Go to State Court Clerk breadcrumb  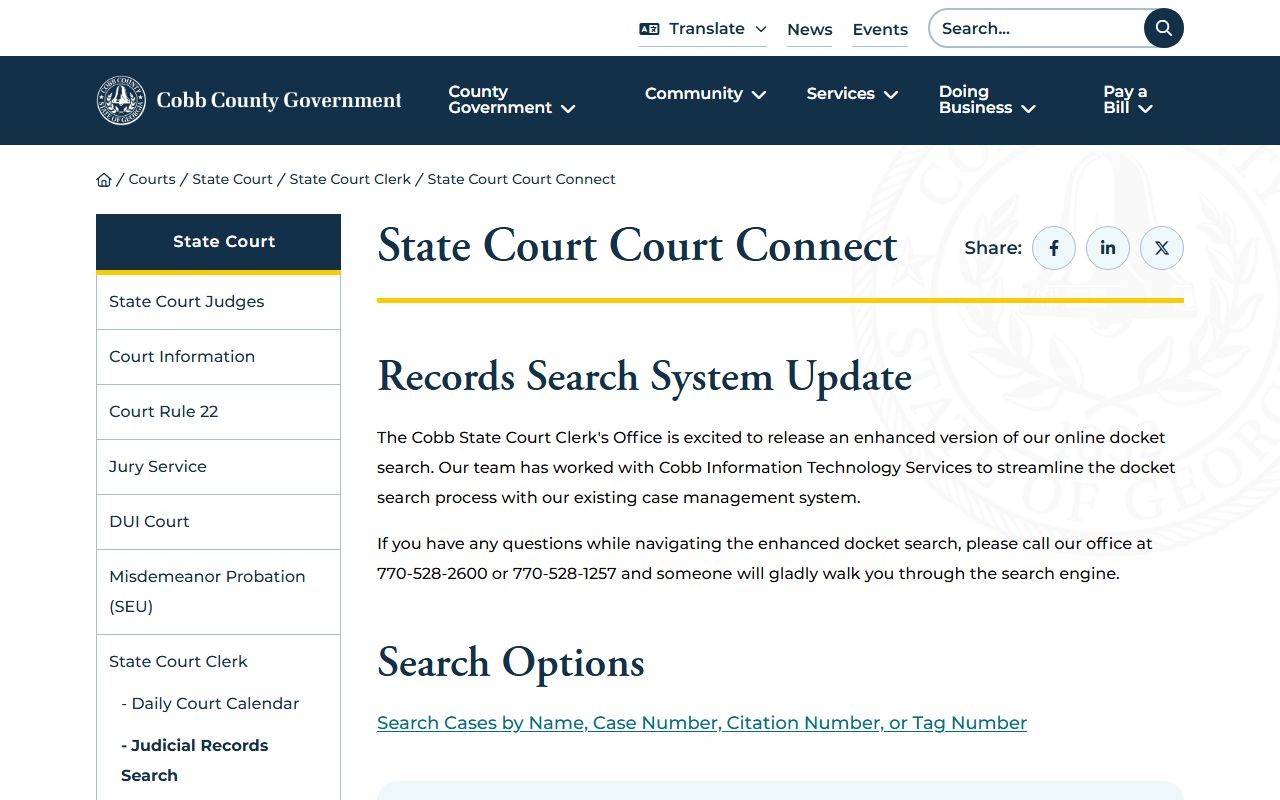350,179
